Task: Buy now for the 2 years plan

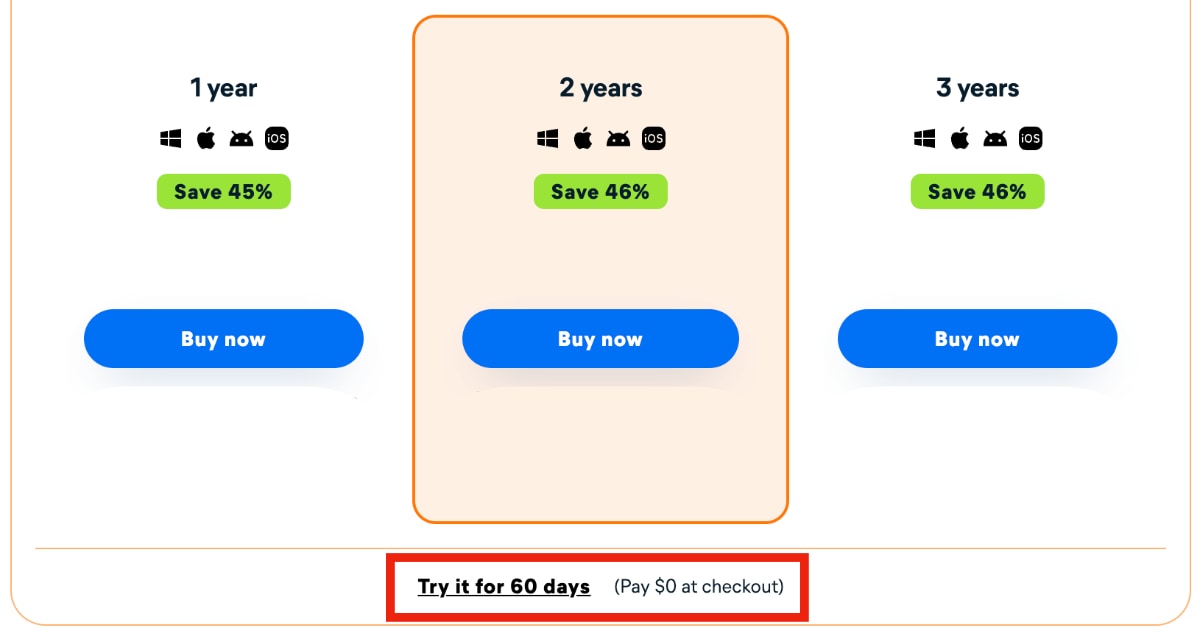Action: 600,339
